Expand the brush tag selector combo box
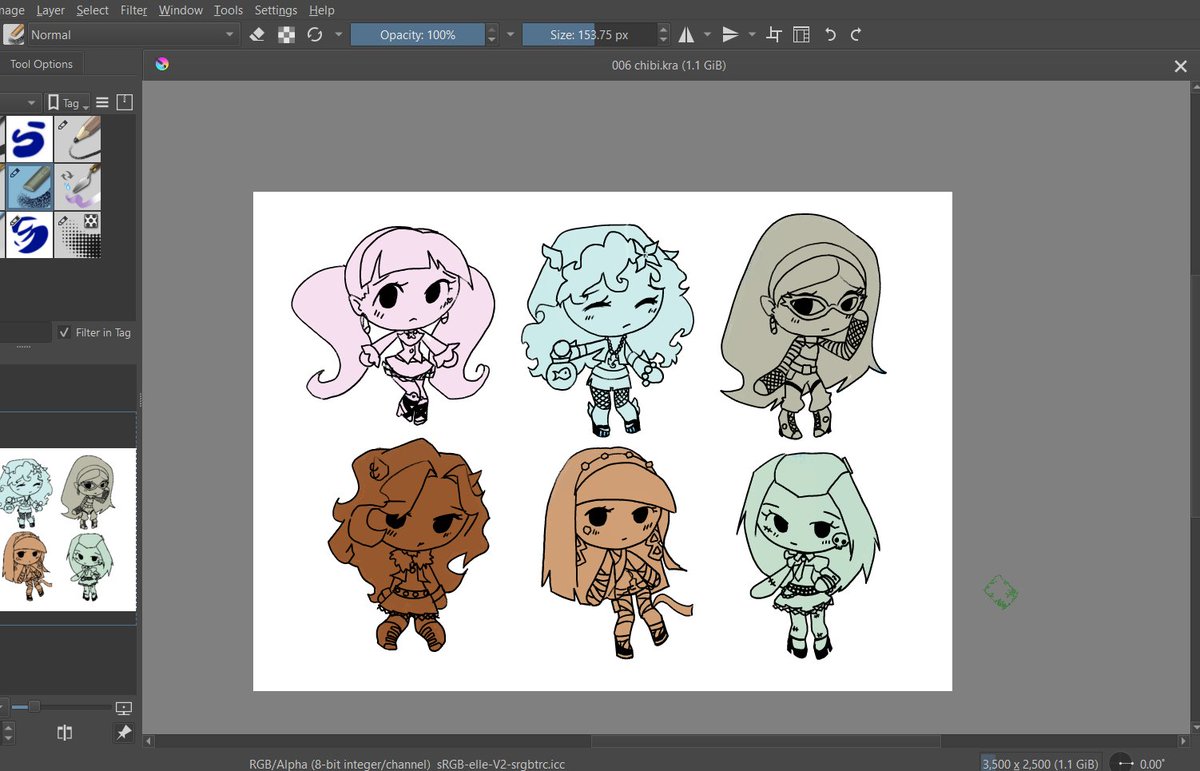The height and width of the screenshot is (771, 1200). (x=20, y=102)
